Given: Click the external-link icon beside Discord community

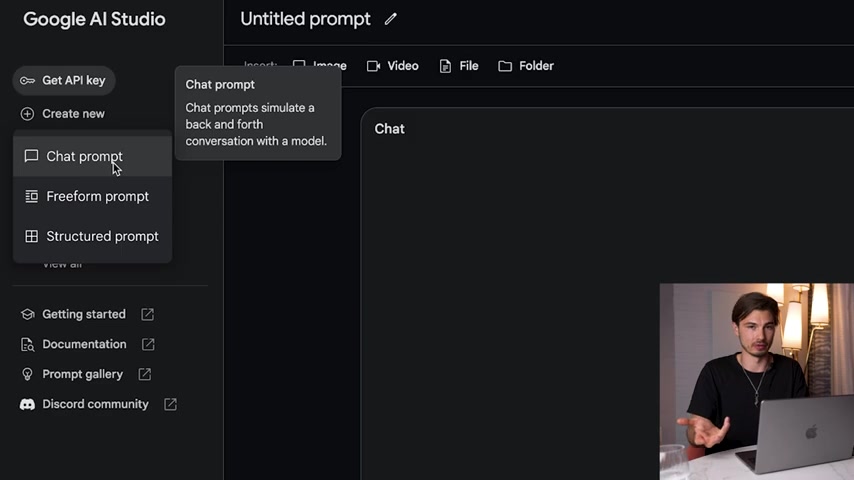Looking at the screenshot, I should coord(170,404).
